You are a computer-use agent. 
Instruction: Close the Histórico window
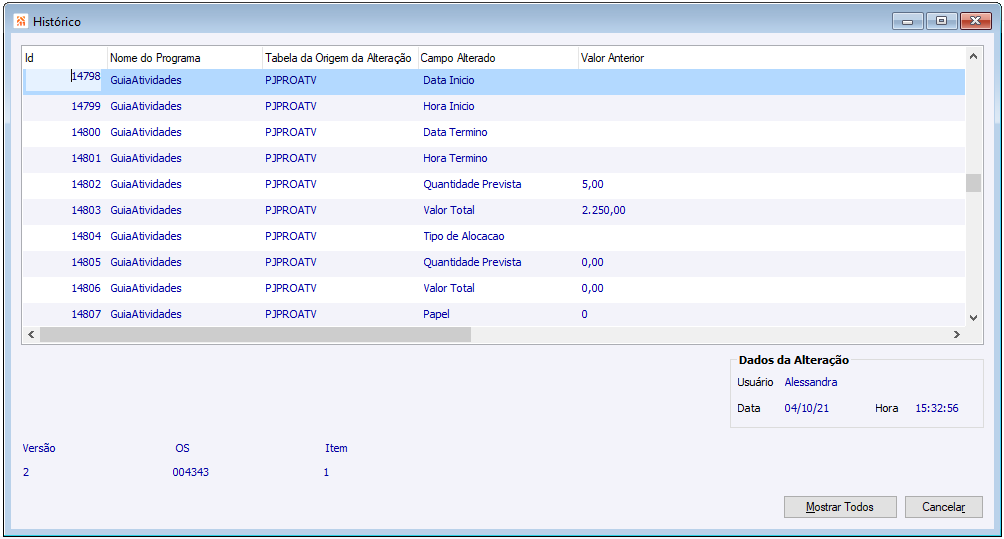[x=976, y=21]
